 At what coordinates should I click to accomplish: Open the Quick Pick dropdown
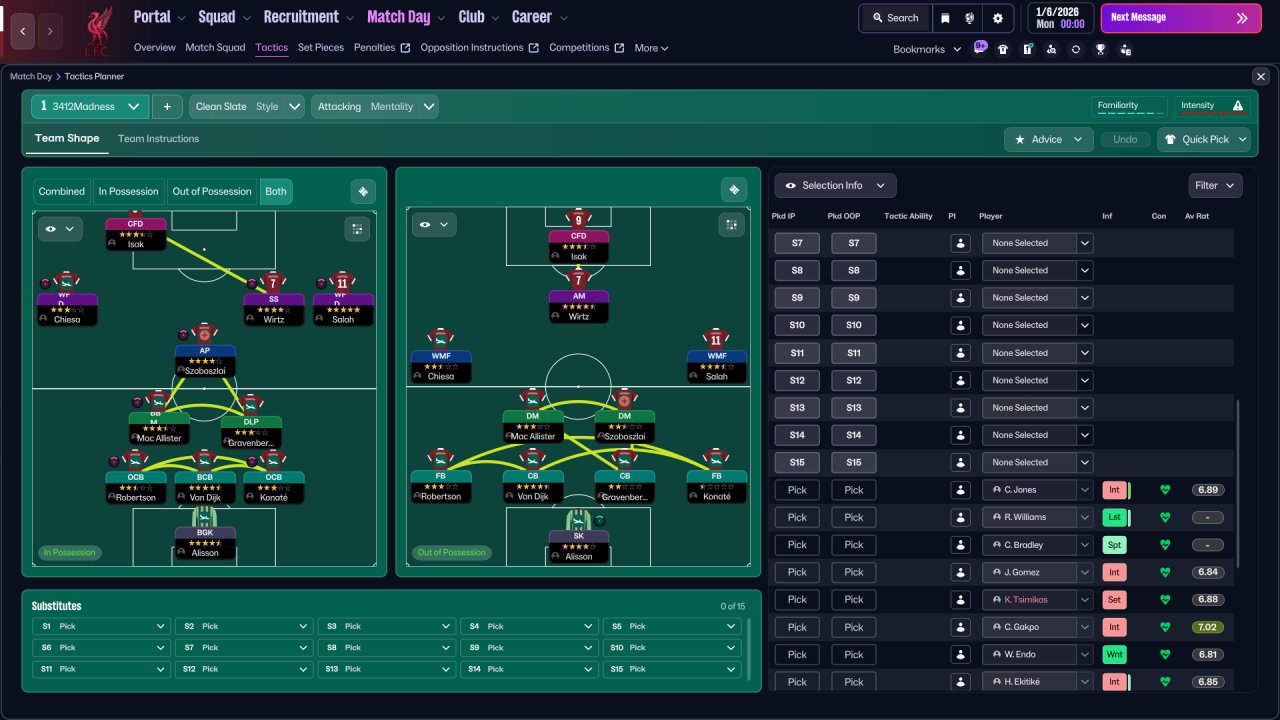(1204, 139)
